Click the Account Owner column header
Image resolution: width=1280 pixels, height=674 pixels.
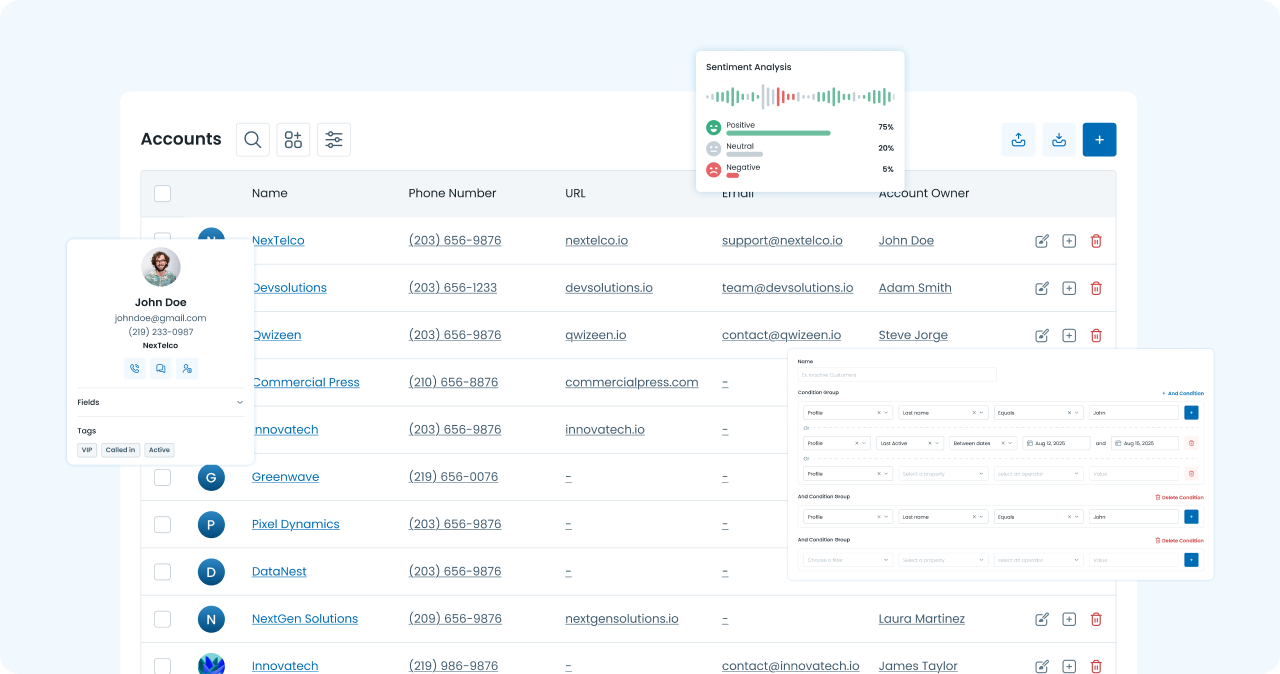(923, 194)
